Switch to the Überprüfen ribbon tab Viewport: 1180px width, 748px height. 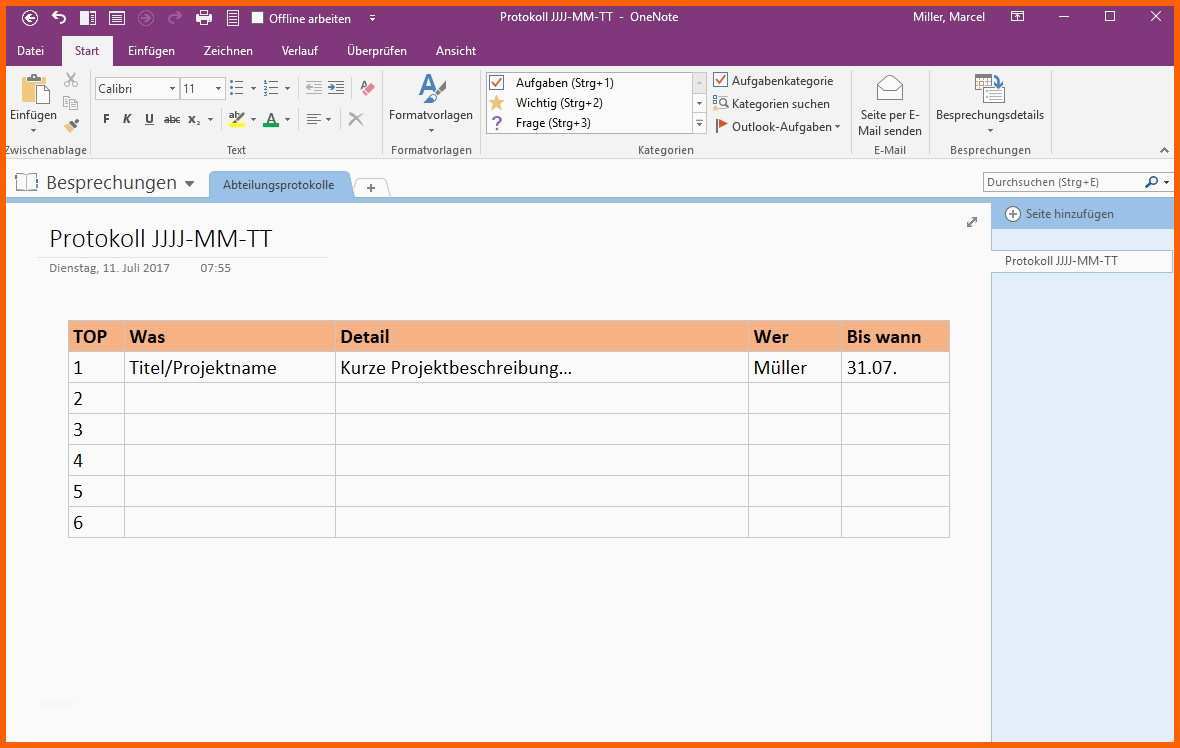[377, 51]
